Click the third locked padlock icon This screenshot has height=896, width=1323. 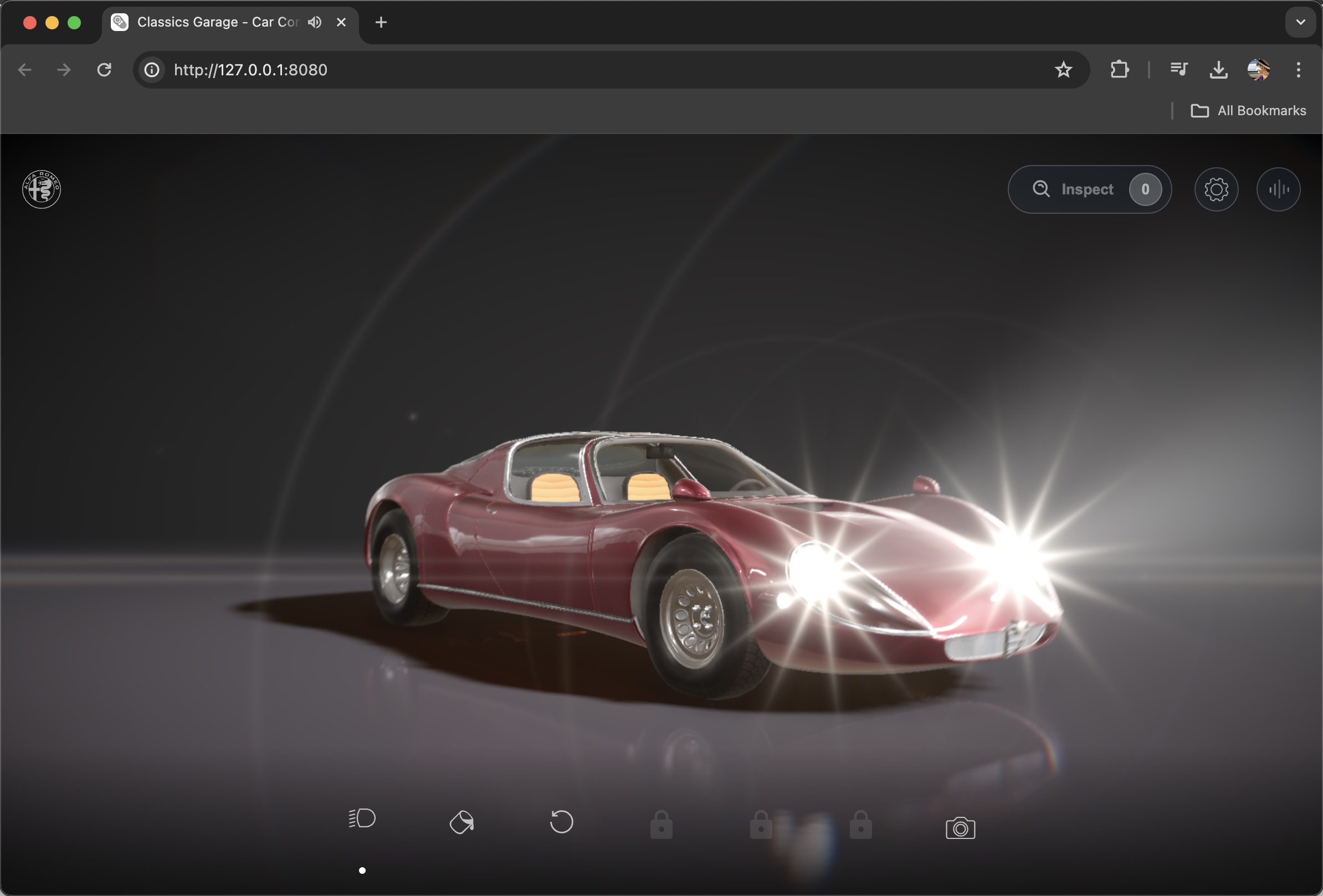click(x=861, y=826)
